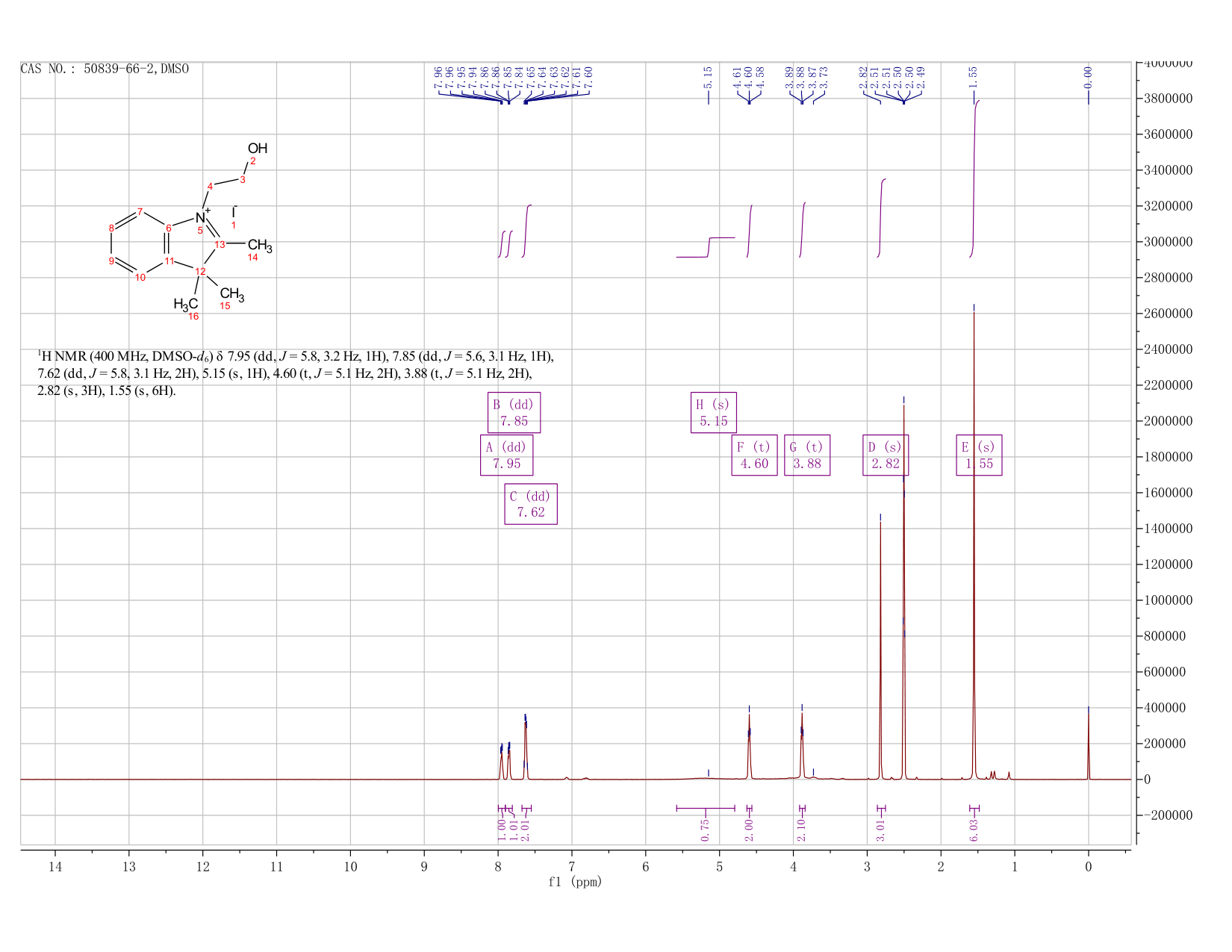Click the CH3 group numbered 15
The image size is (1232, 952).
coord(232,294)
